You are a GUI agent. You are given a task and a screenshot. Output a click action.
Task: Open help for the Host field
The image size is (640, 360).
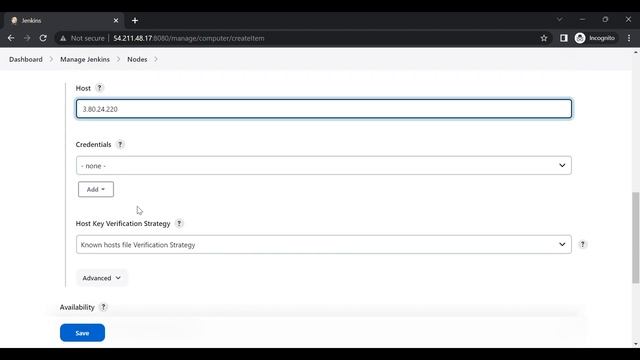point(99,88)
